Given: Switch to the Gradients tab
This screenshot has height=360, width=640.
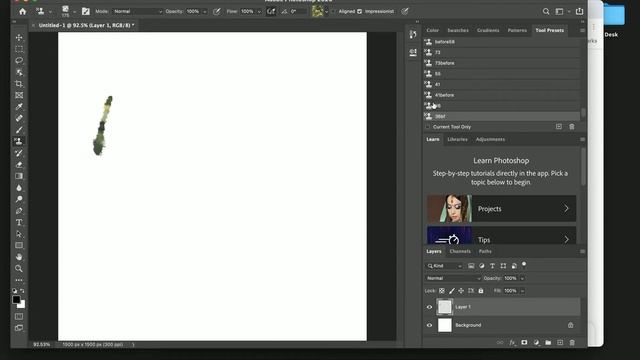Looking at the screenshot, I should (x=488, y=30).
